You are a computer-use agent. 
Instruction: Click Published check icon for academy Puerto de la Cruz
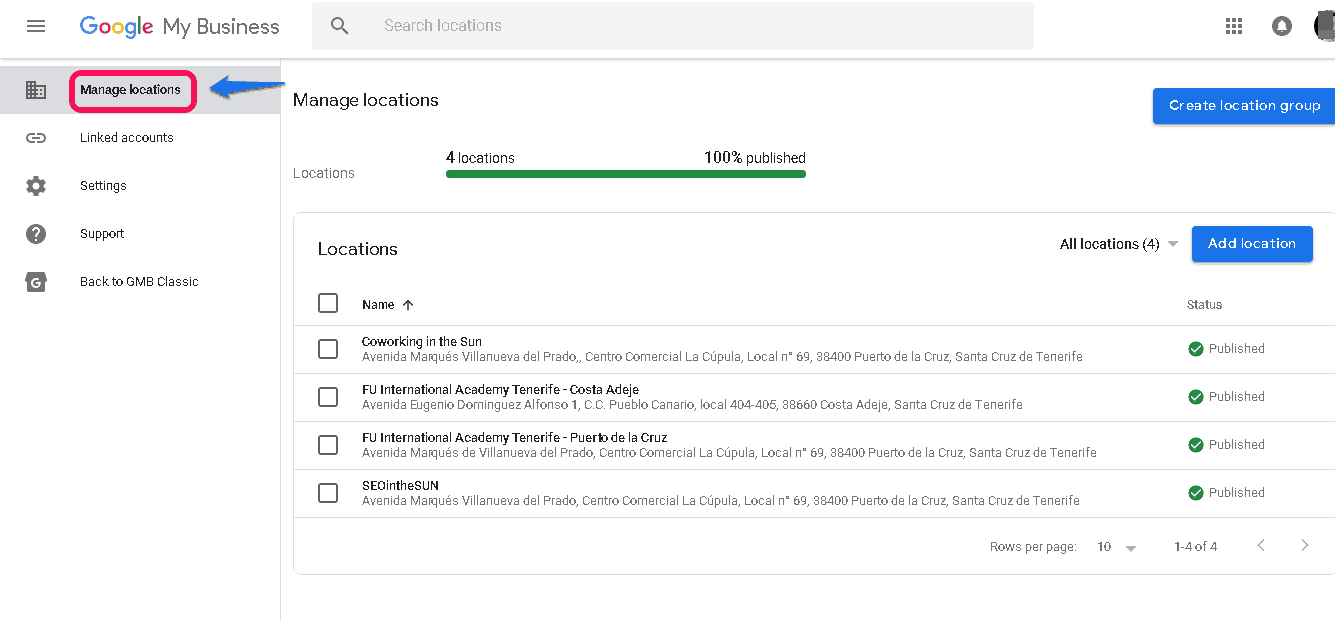tap(1195, 445)
